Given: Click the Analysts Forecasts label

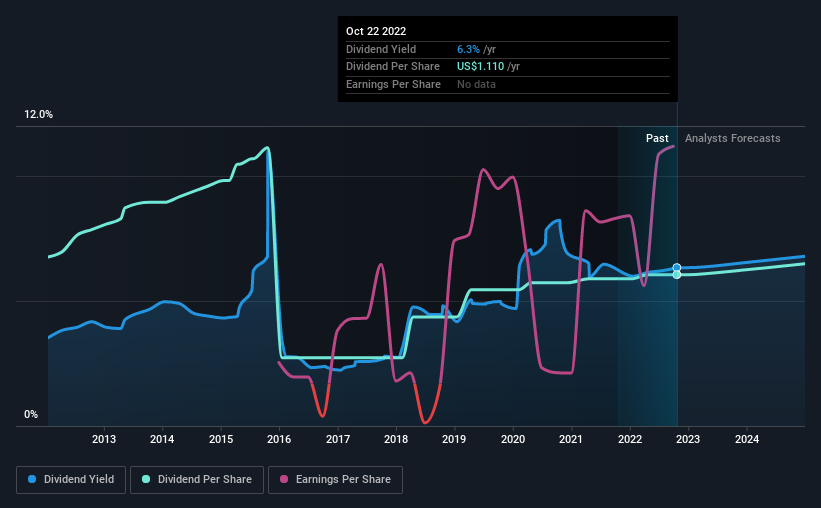Looking at the screenshot, I should [x=733, y=138].
